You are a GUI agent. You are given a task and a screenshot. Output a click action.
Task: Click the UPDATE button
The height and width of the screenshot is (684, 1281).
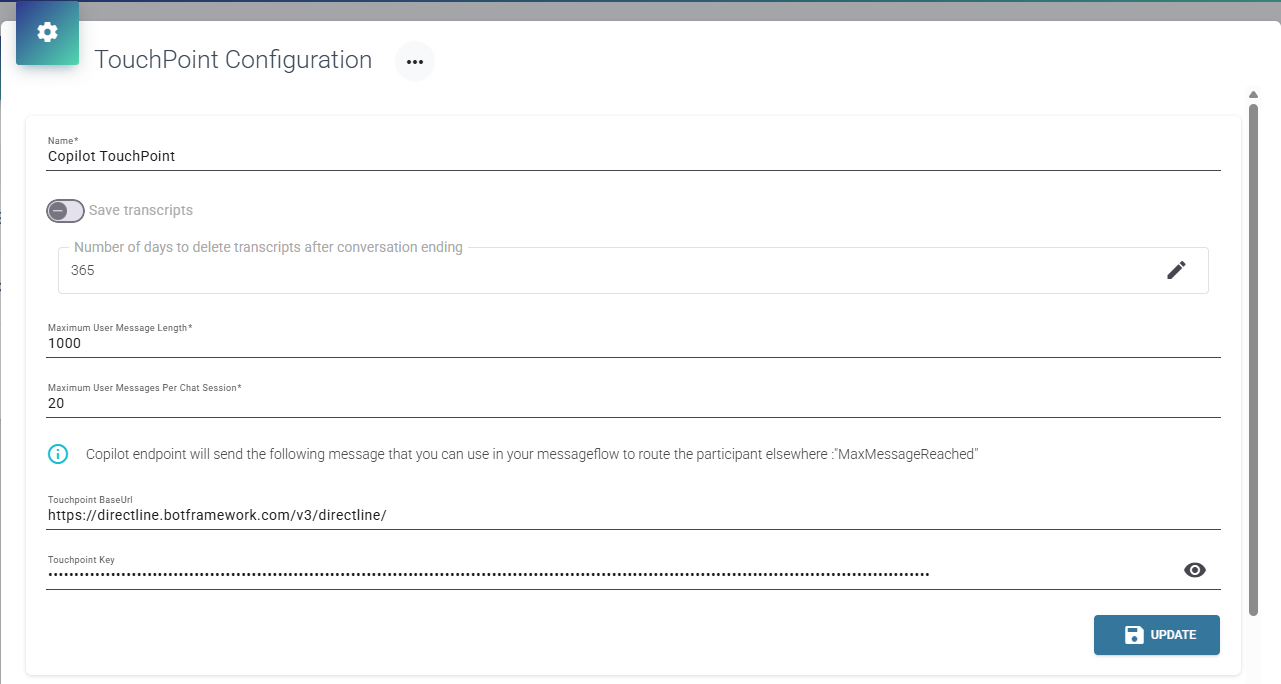coord(1157,635)
